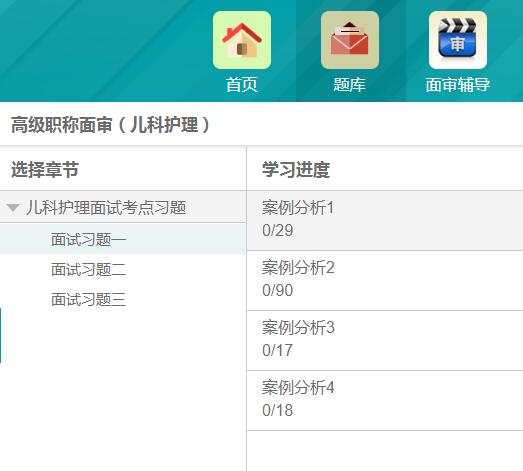Click the 0/29 progress count
The image size is (523, 471).
tap(278, 230)
